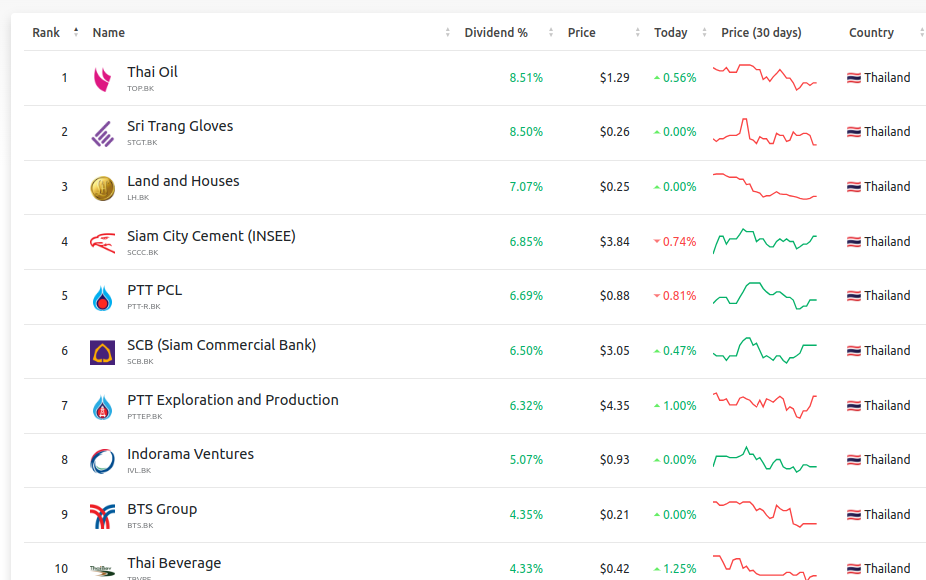Sort by Country column header
Viewport: 926px width, 580px height.
click(x=871, y=33)
